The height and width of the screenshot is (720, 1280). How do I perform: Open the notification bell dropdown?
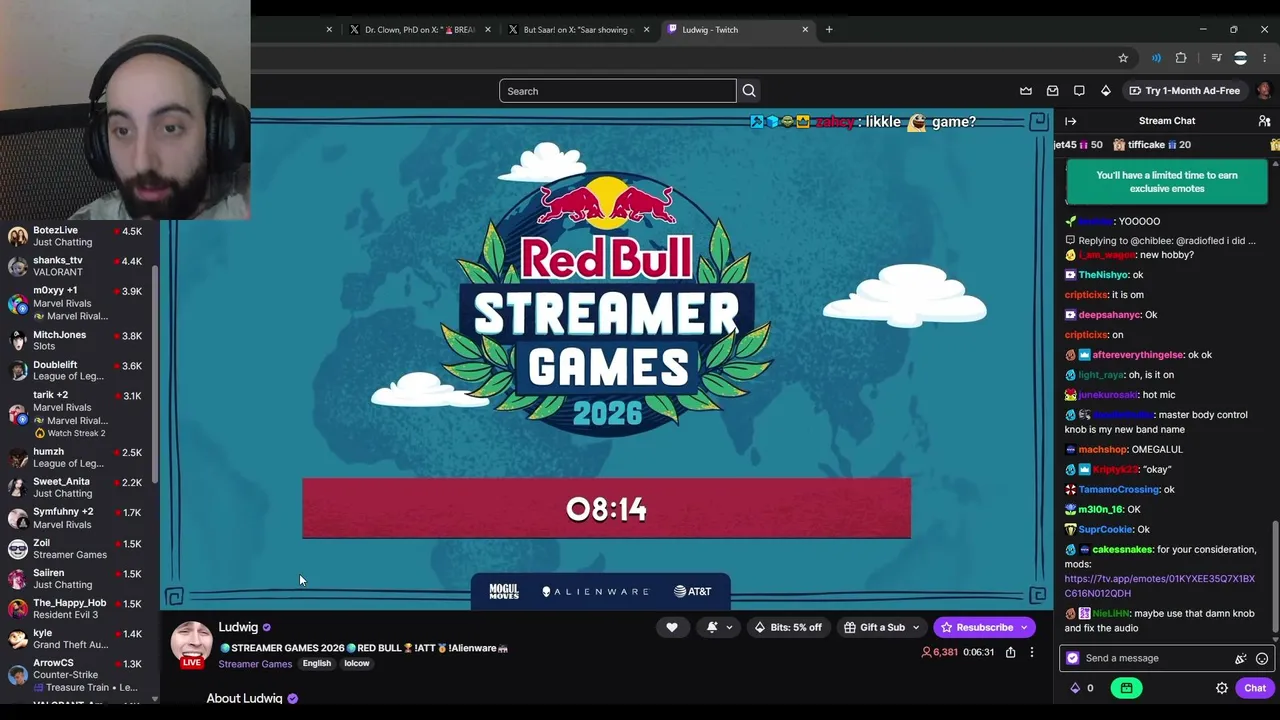coord(719,627)
